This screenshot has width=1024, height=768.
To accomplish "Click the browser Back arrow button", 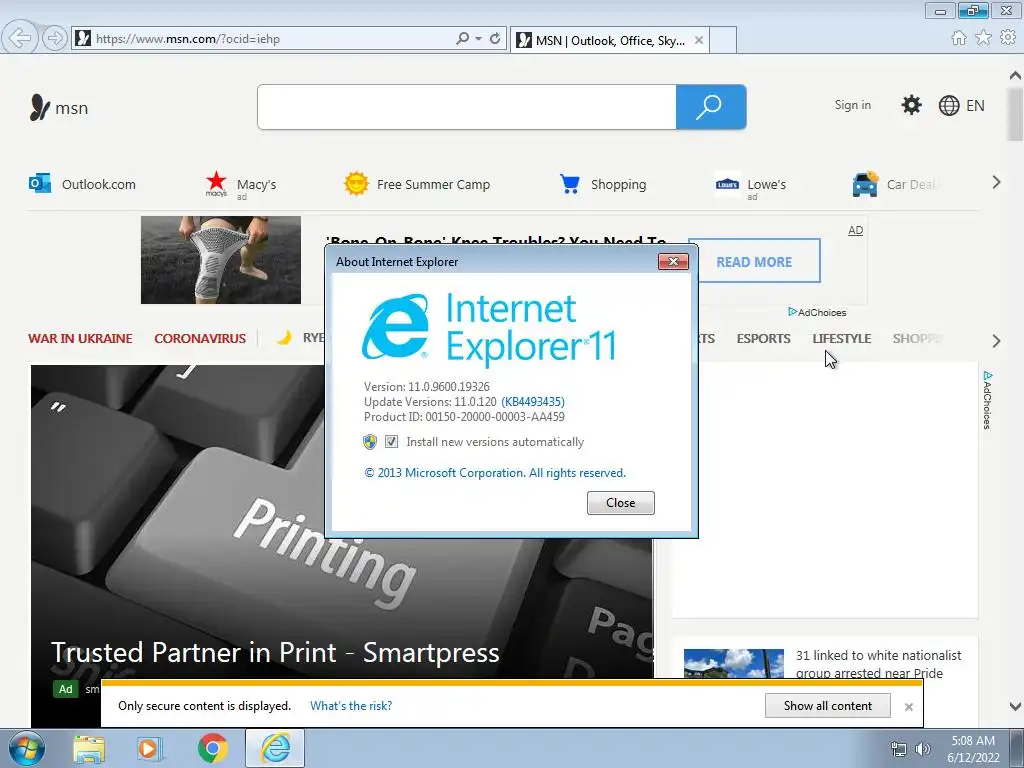I will pyautogui.click(x=19, y=39).
